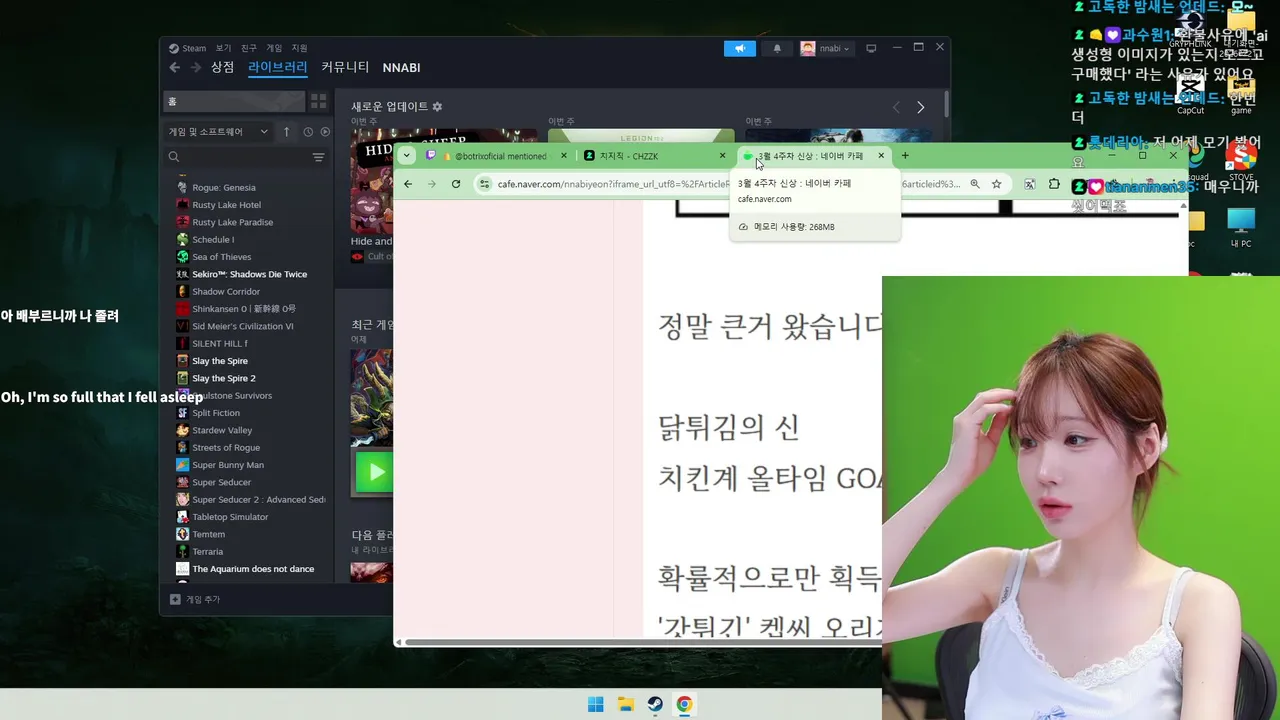Click the plus icon for 게임 추가

tap(175, 599)
